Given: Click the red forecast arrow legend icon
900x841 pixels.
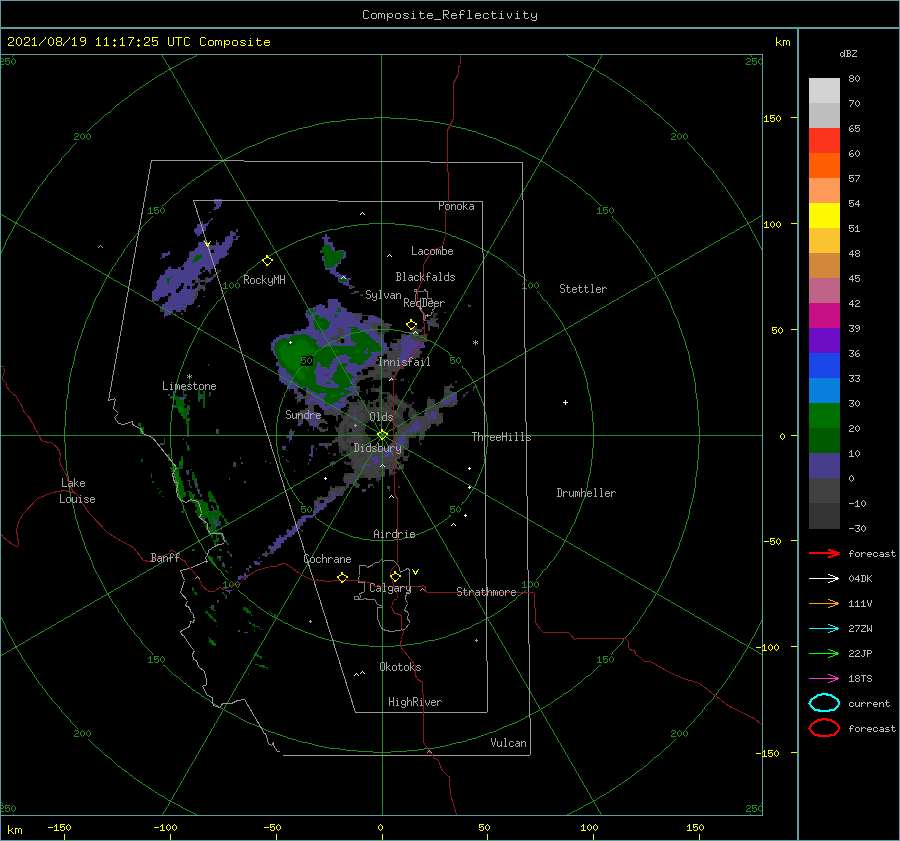Looking at the screenshot, I should point(824,553).
